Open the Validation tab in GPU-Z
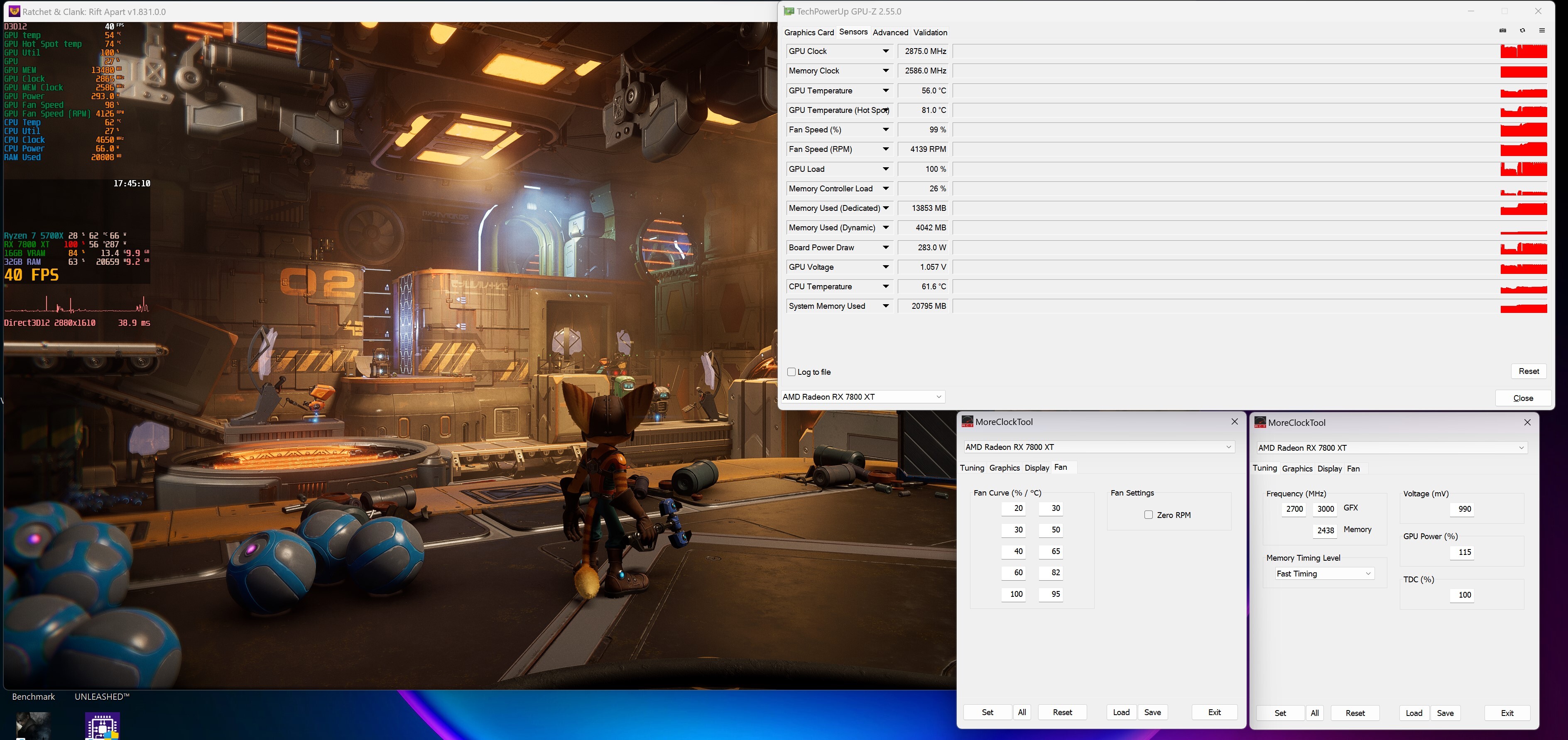Screen dimensions: 1568x740 [930, 32]
